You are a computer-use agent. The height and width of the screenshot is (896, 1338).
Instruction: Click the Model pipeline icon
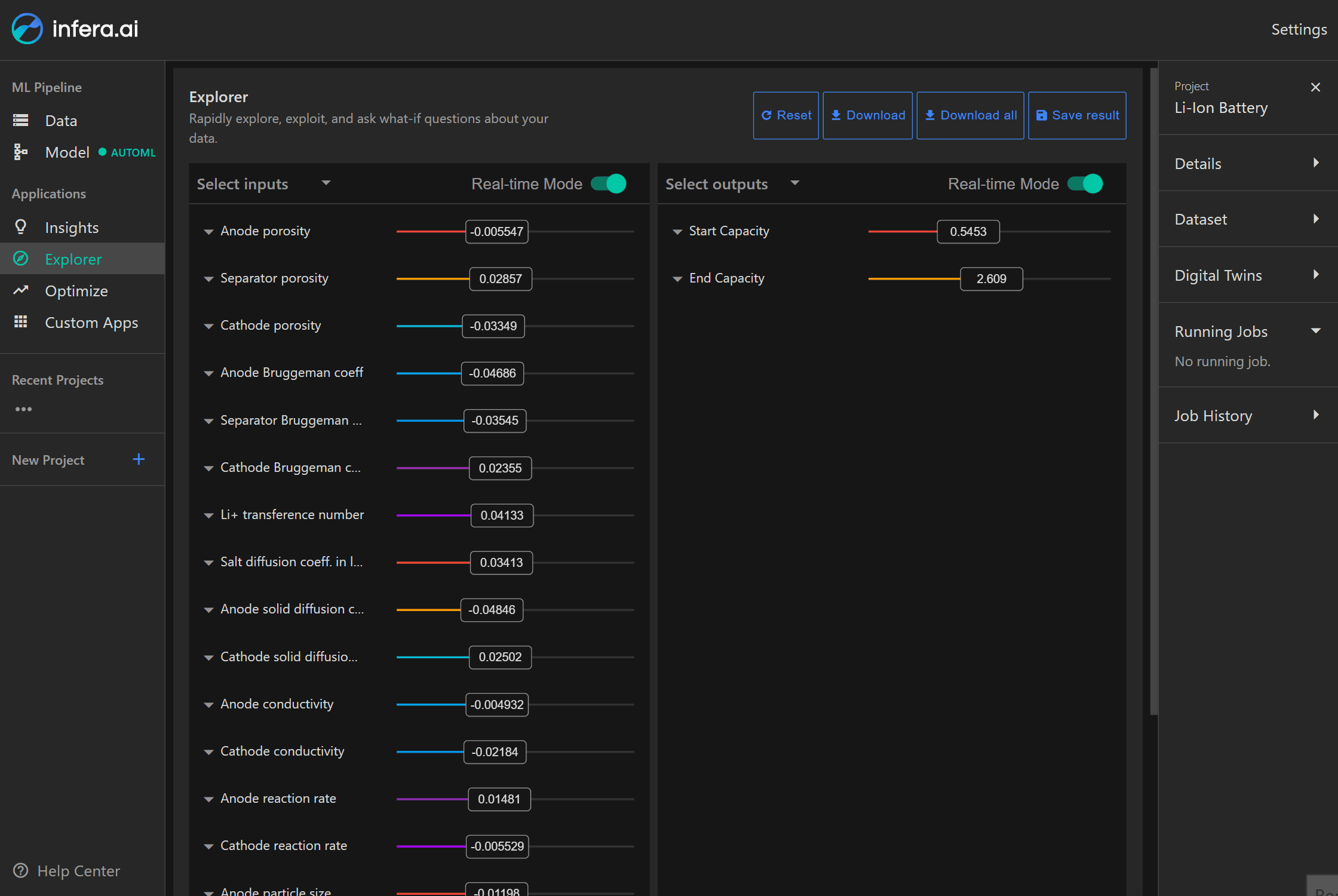[21, 152]
